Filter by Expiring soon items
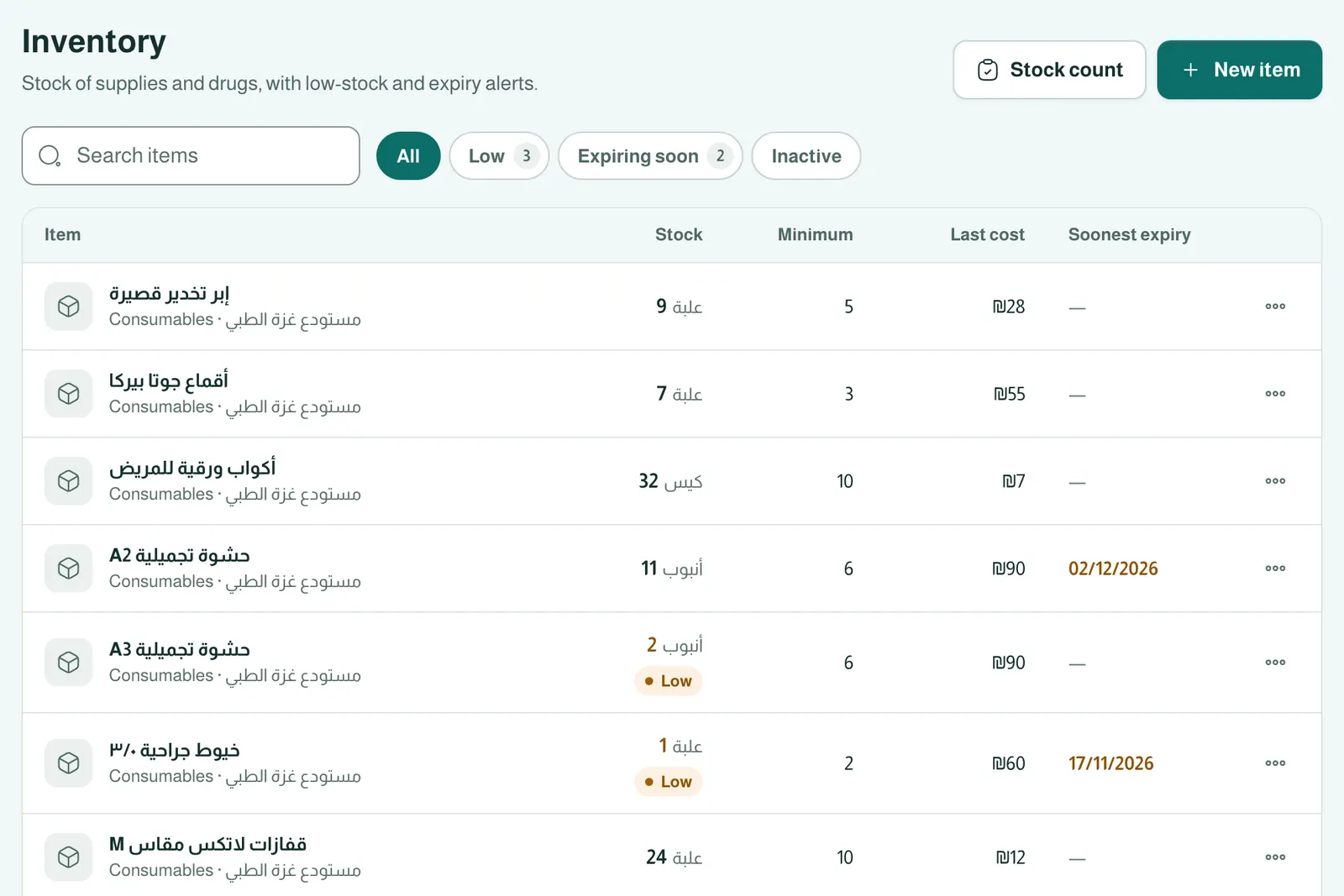 point(650,156)
